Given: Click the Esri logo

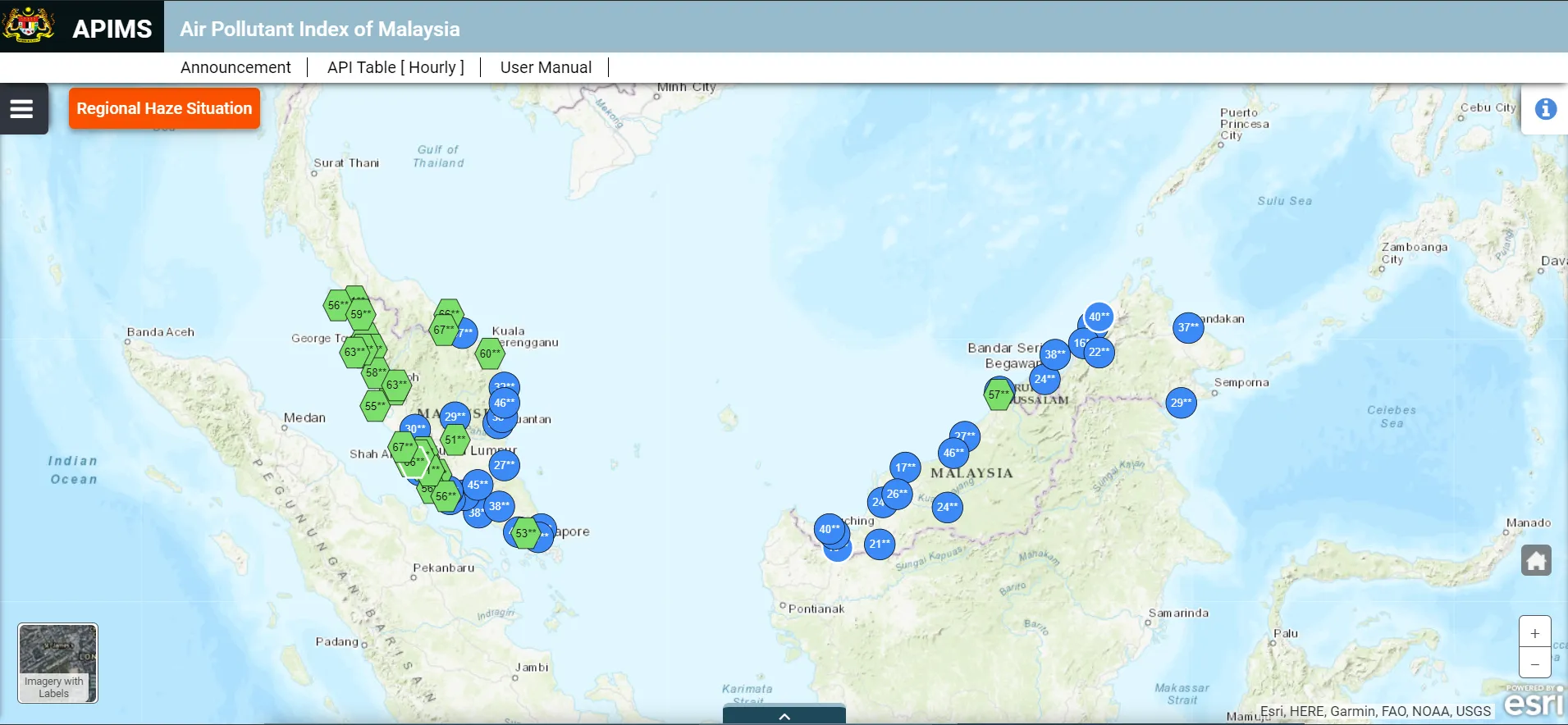Looking at the screenshot, I should pos(1534,702).
